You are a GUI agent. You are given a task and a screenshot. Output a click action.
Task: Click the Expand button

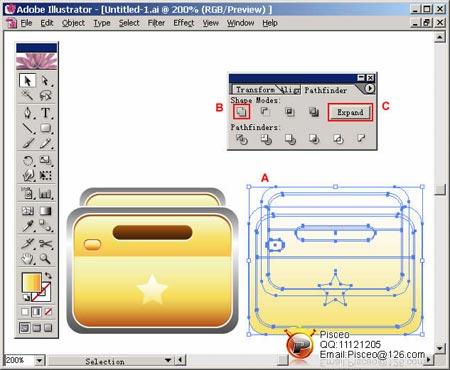pos(350,112)
